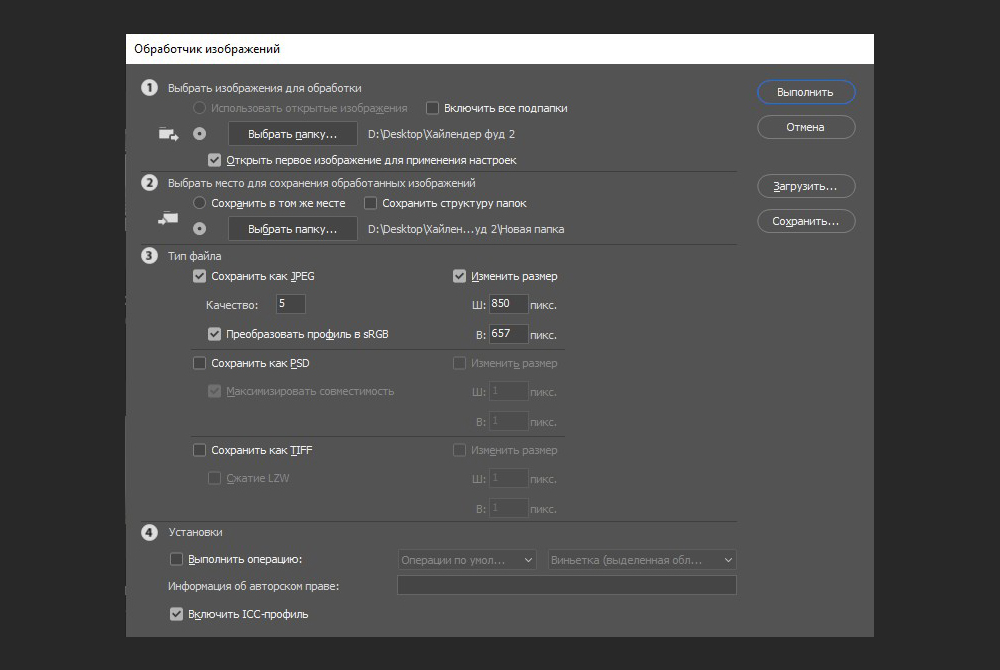
Task: Open the Операции по умол… dropdown
Action: pos(467,560)
